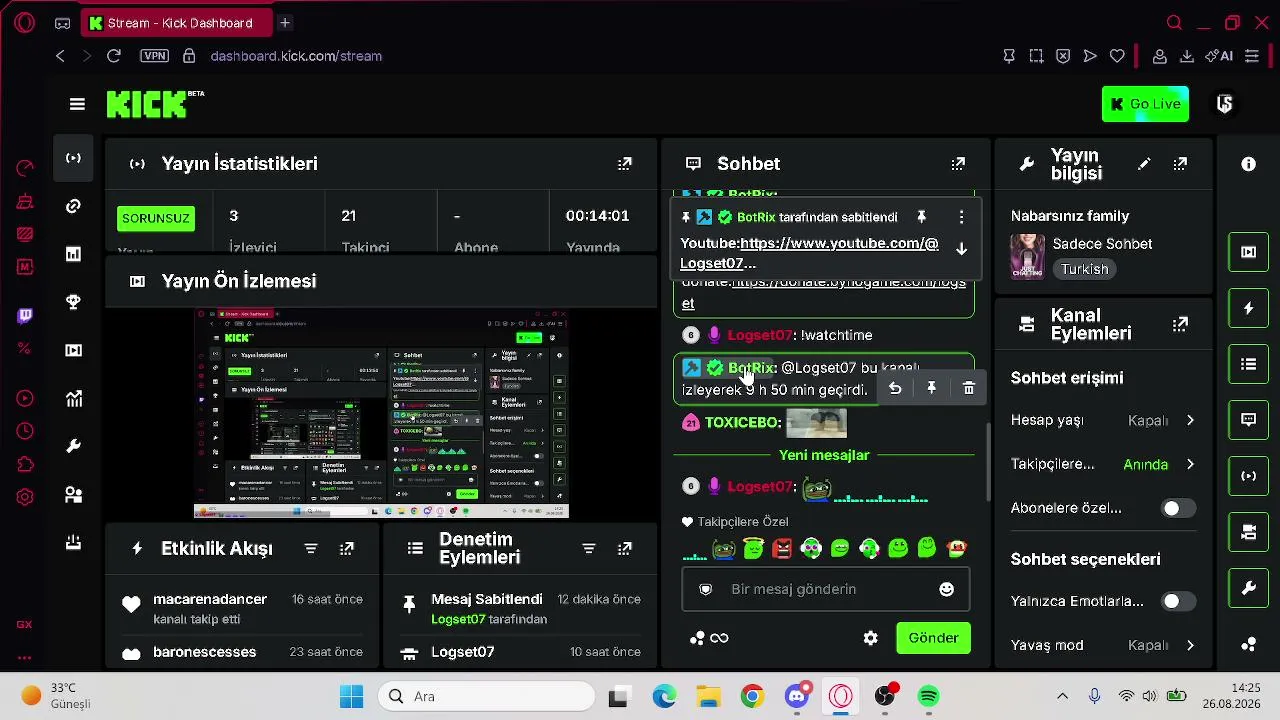Image resolution: width=1280 pixels, height=720 pixels.
Task: Open the trophy icon in Kick sidebar
Action: [73, 302]
